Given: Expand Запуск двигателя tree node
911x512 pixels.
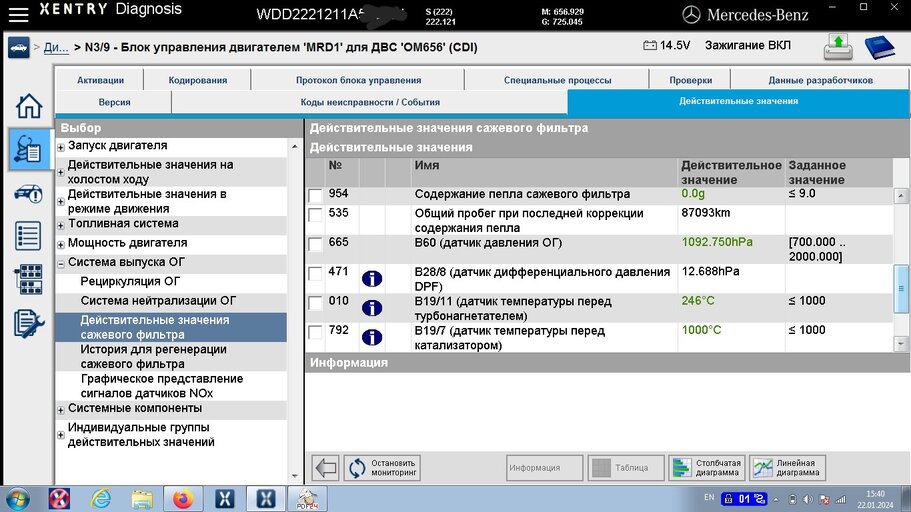Looking at the screenshot, I should (60, 148).
